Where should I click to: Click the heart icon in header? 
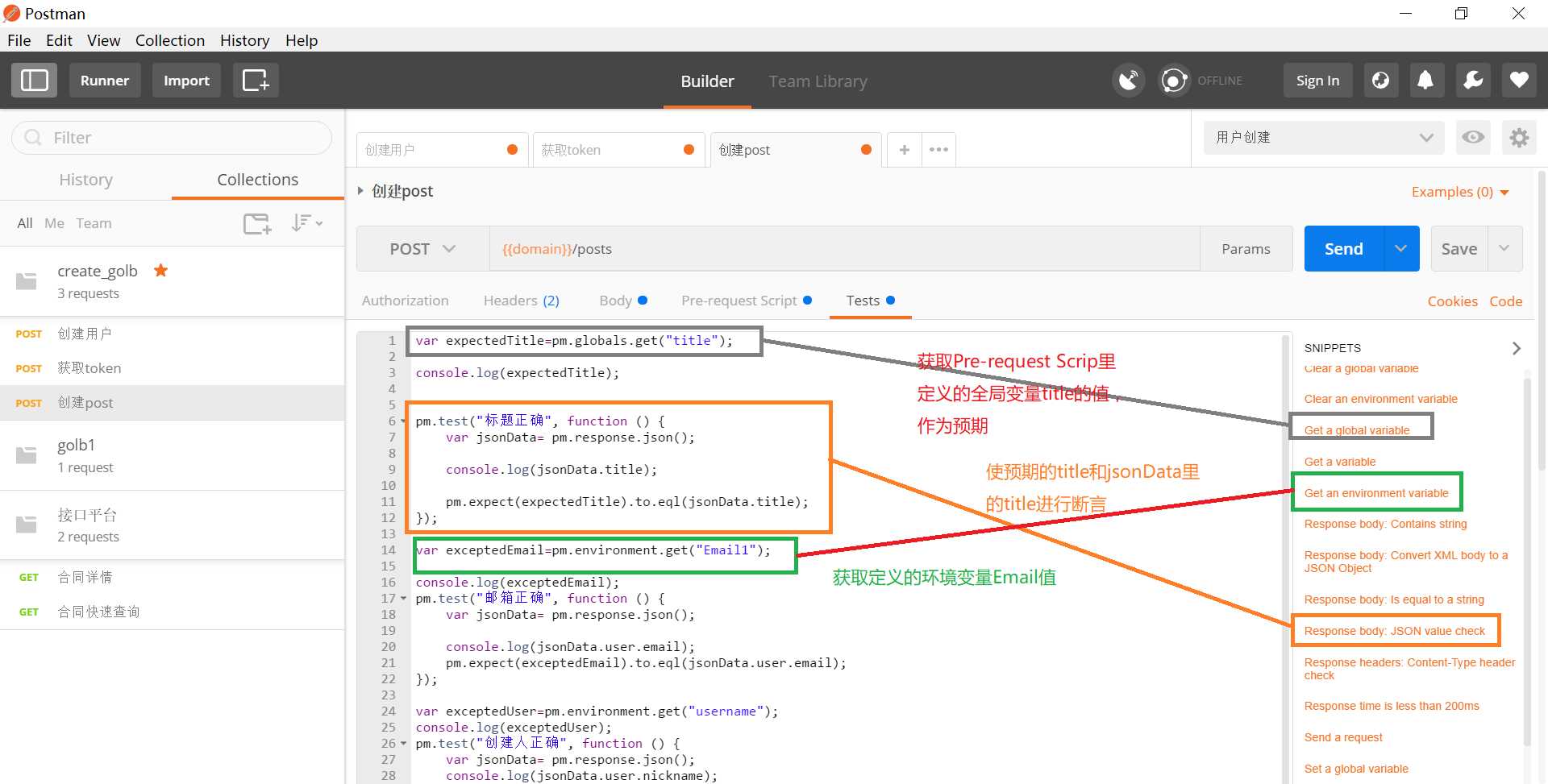coord(1519,81)
